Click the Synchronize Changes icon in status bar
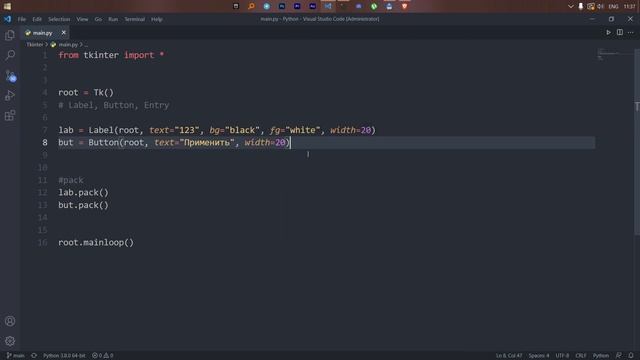 pos(34,356)
